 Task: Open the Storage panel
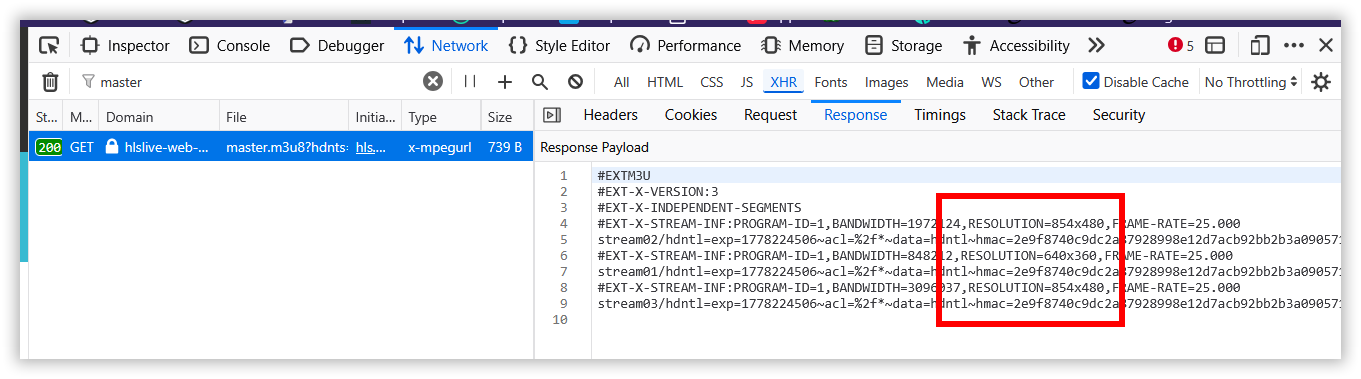[903, 45]
